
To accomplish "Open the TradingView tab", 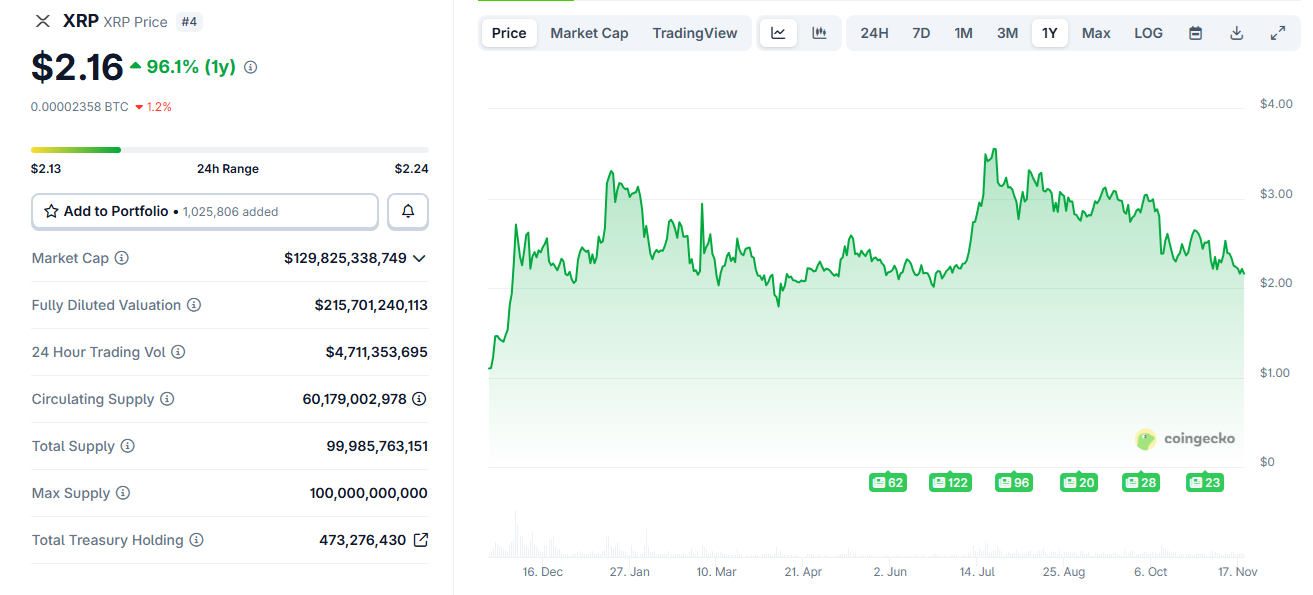I will (x=695, y=32).
